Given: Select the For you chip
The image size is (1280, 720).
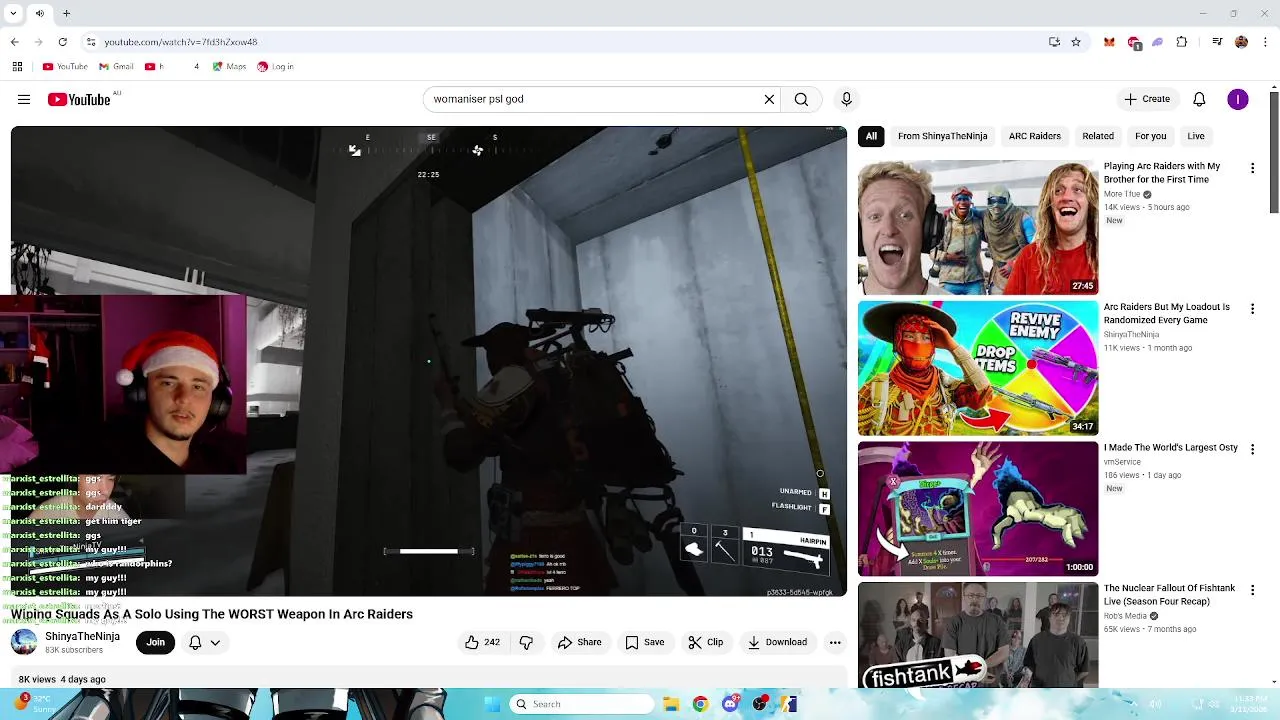Looking at the screenshot, I should [1150, 136].
